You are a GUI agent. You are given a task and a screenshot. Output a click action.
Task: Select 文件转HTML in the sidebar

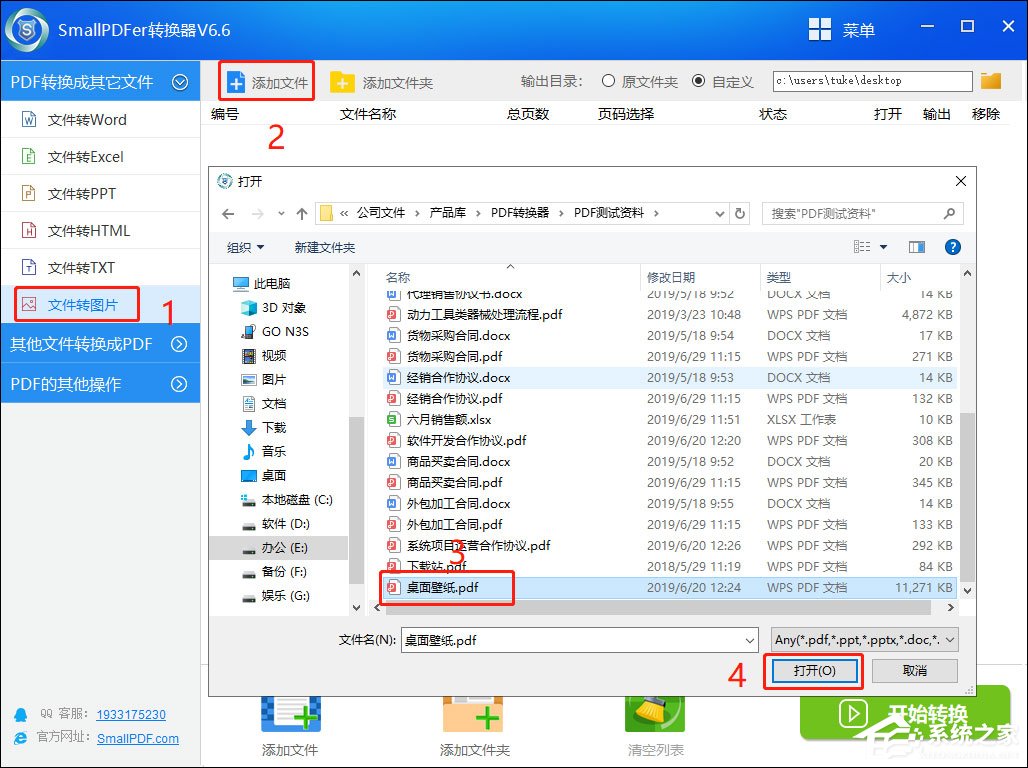coord(75,230)
